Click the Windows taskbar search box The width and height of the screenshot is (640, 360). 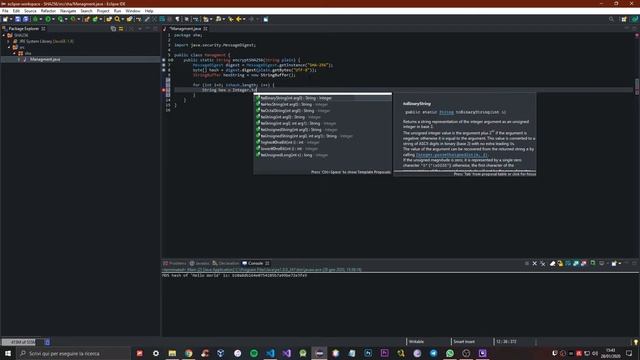point(73,353)
